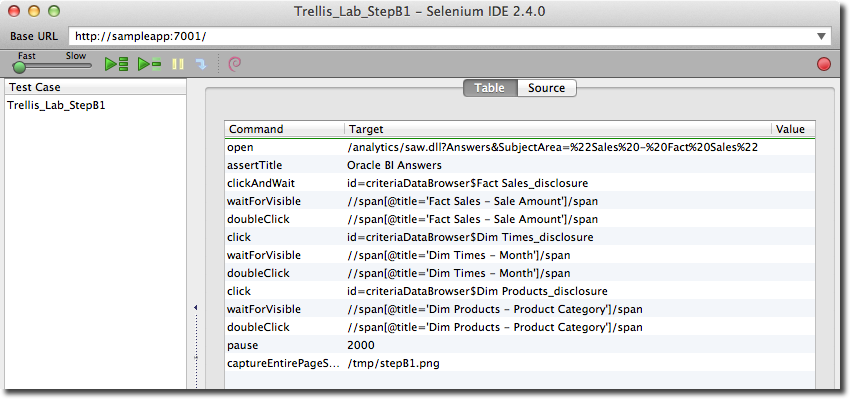Select the captureEntirePageScreenshot row
850x399 pixels.
click(520, 363)
